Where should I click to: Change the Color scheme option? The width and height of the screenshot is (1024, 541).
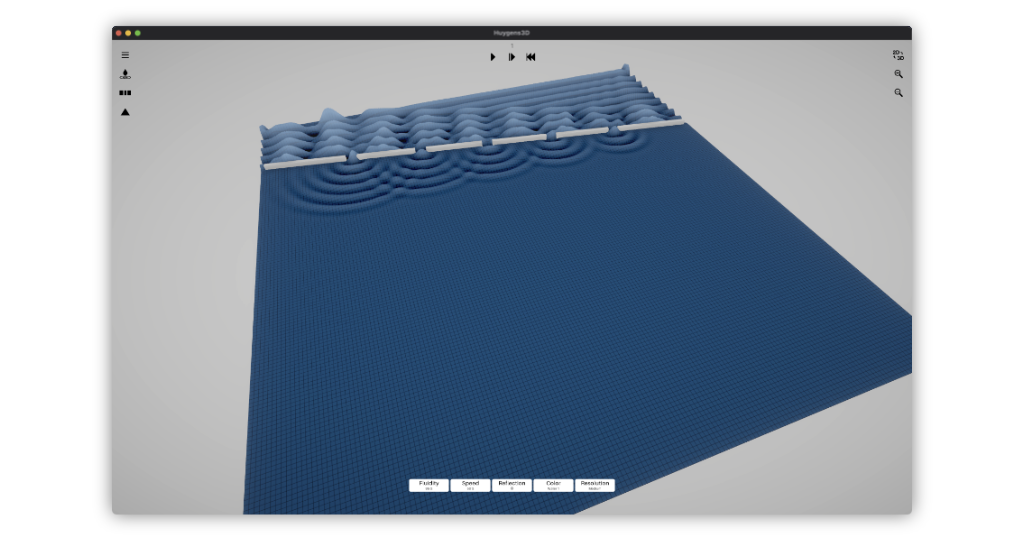pyautogui.click(x=553, y=485)
